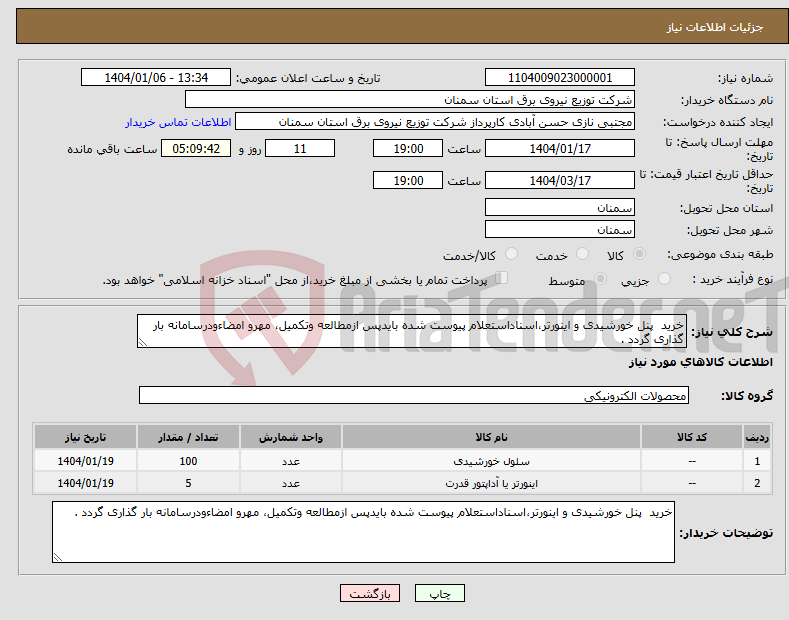Click the resize grip of توضیحات خریدار box
The height and width of the screenshot is (620, 789).
58,557
